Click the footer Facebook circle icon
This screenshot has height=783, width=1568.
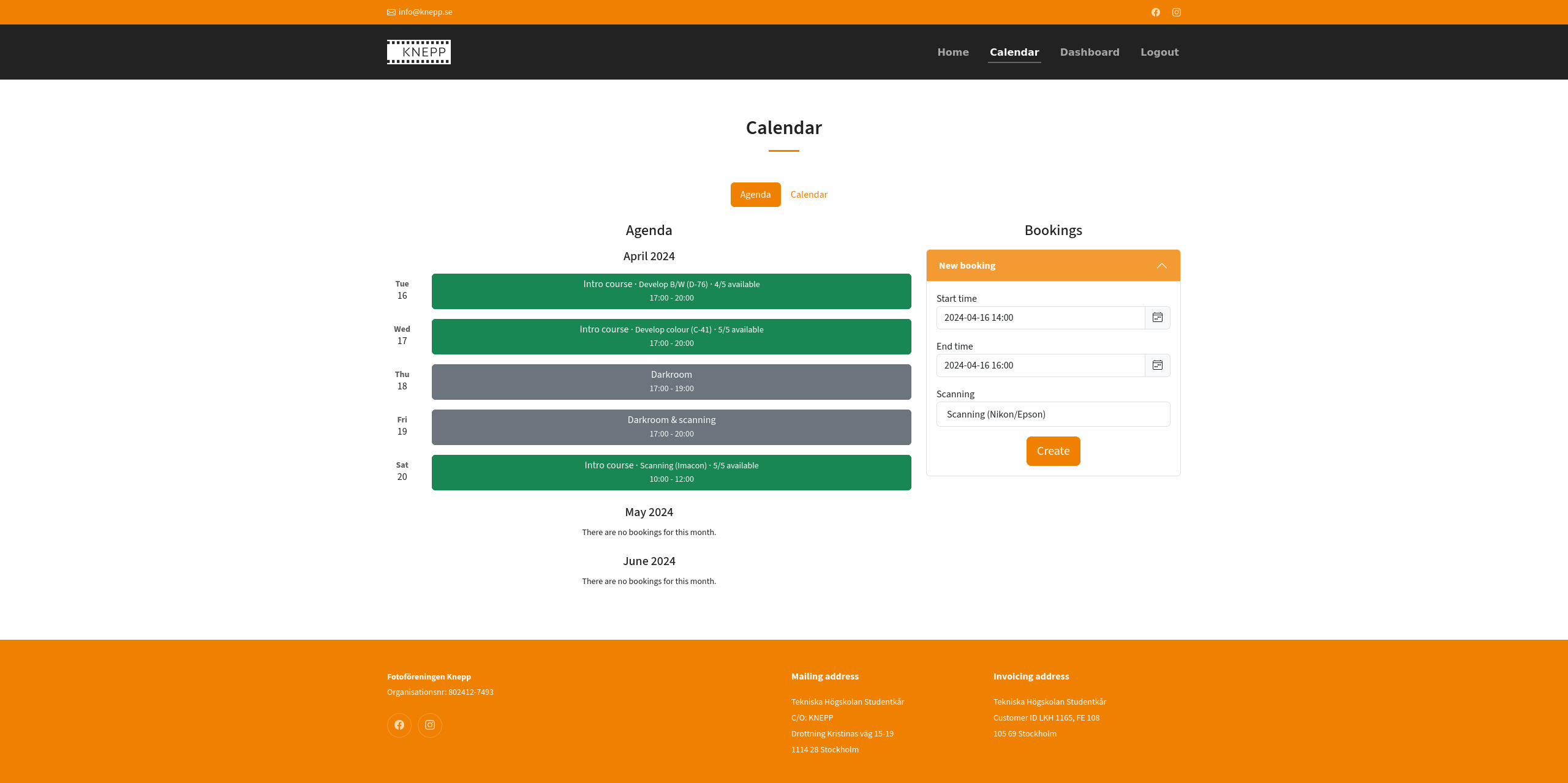[x=399, y=725]
